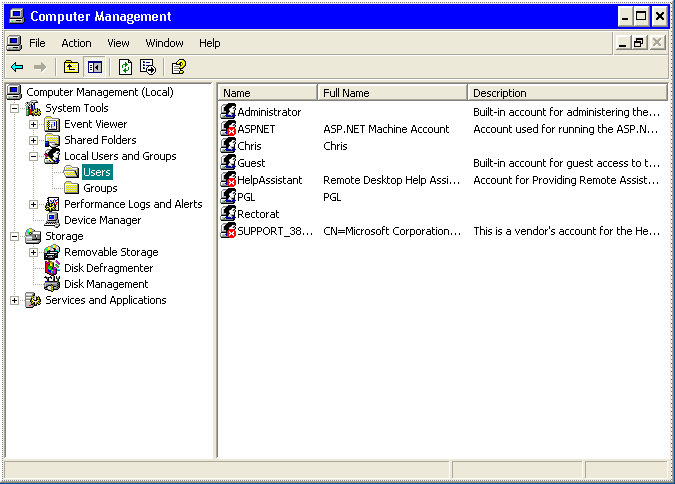The height and width of the screenshot is (484, 675).
Task: Select the Rectorat user name
Action: coord(258,214)
